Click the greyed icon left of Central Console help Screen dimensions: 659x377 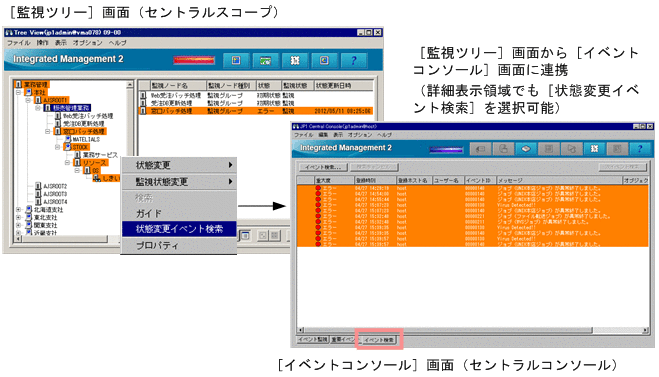[617, 149]
